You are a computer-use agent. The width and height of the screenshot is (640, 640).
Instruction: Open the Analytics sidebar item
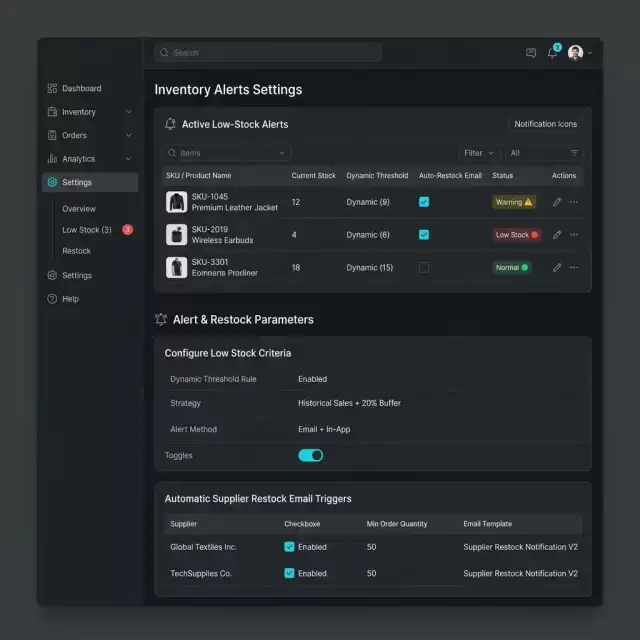tap(90, 159)
